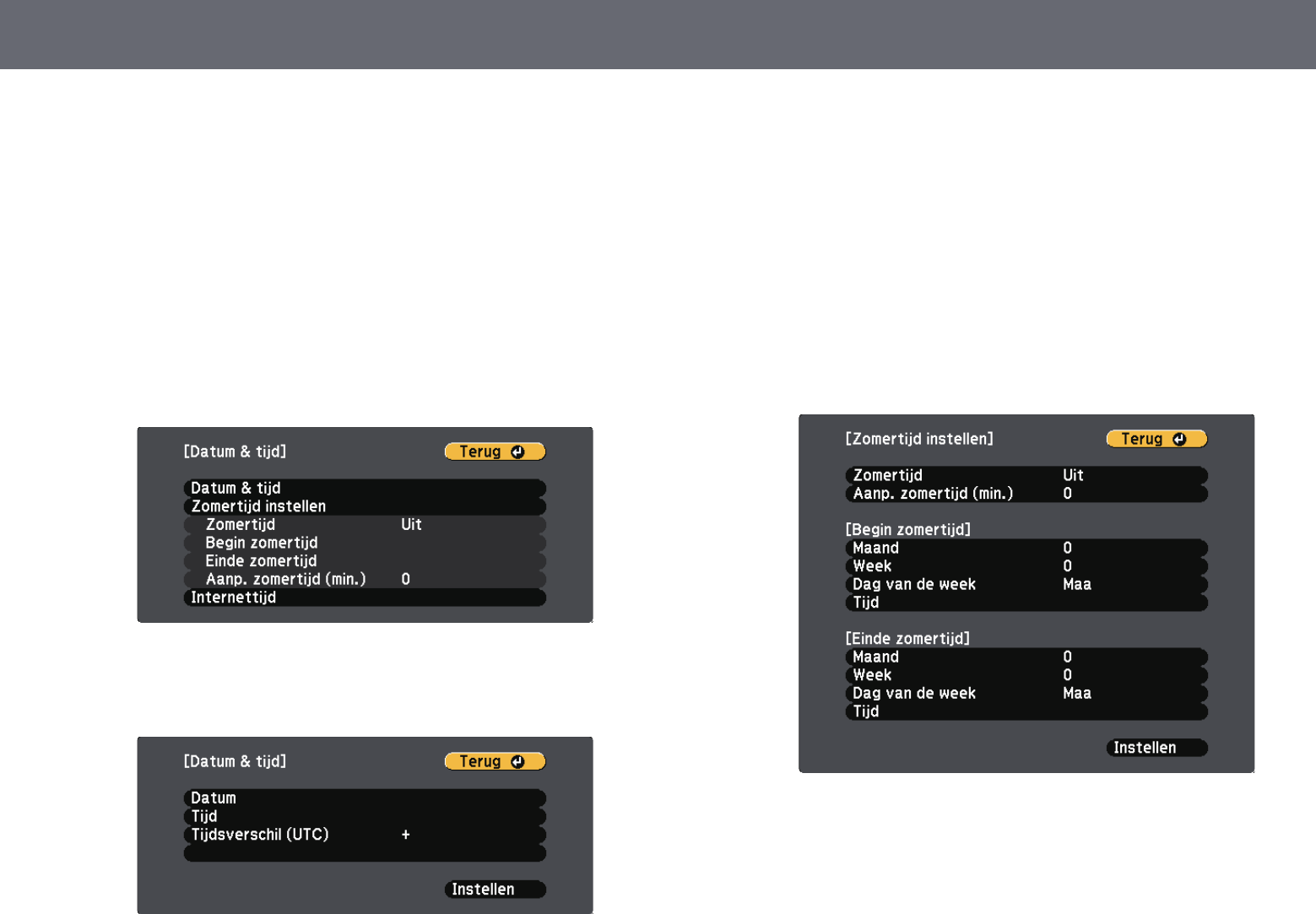Click the Tijd row below Datum

coord(364,816)
